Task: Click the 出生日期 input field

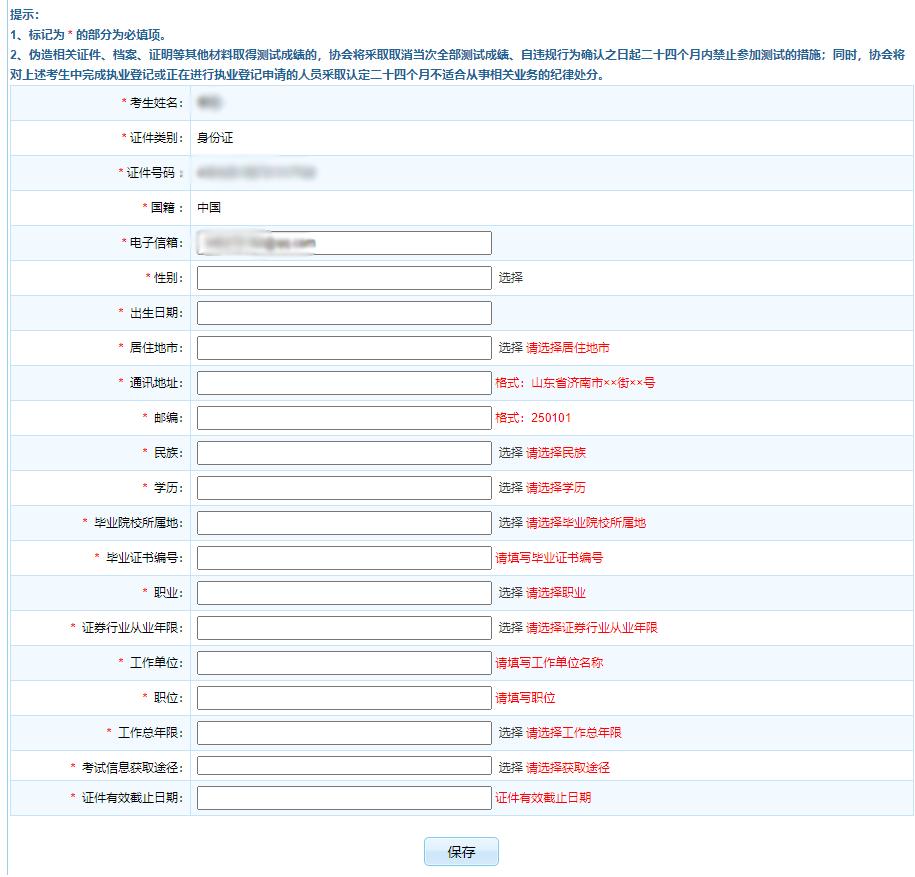Action: 345,312
